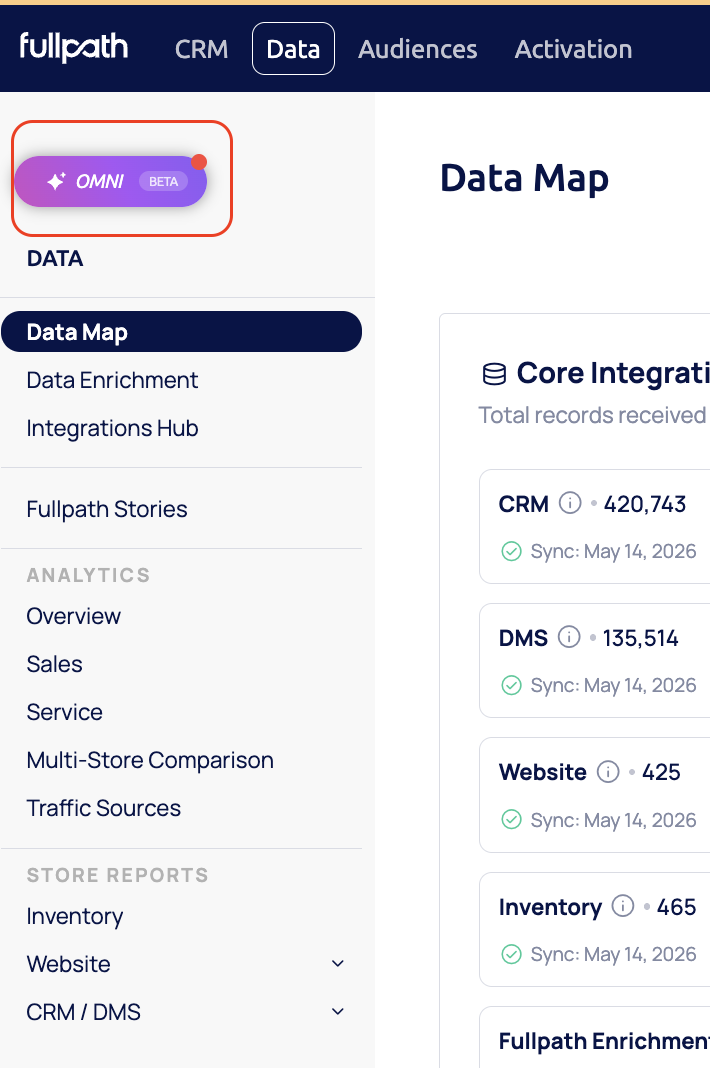Click the Inventory sync status checkmark
Image resolution: width=710 pixels, height=1068 pixels.
pos(511,954)
